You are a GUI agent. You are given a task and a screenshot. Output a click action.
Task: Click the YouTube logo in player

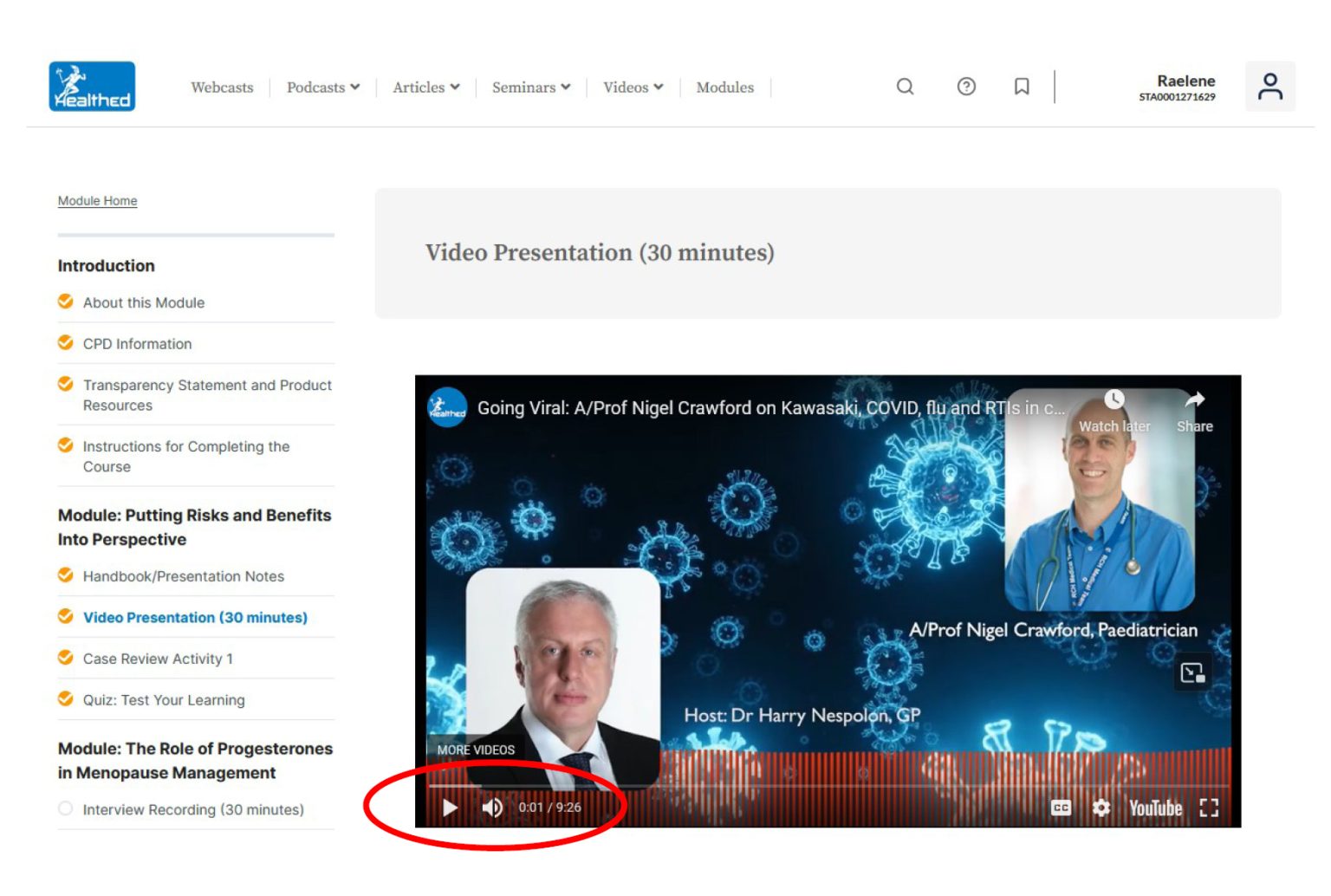pyautogui.click(x=1155, y=808)
